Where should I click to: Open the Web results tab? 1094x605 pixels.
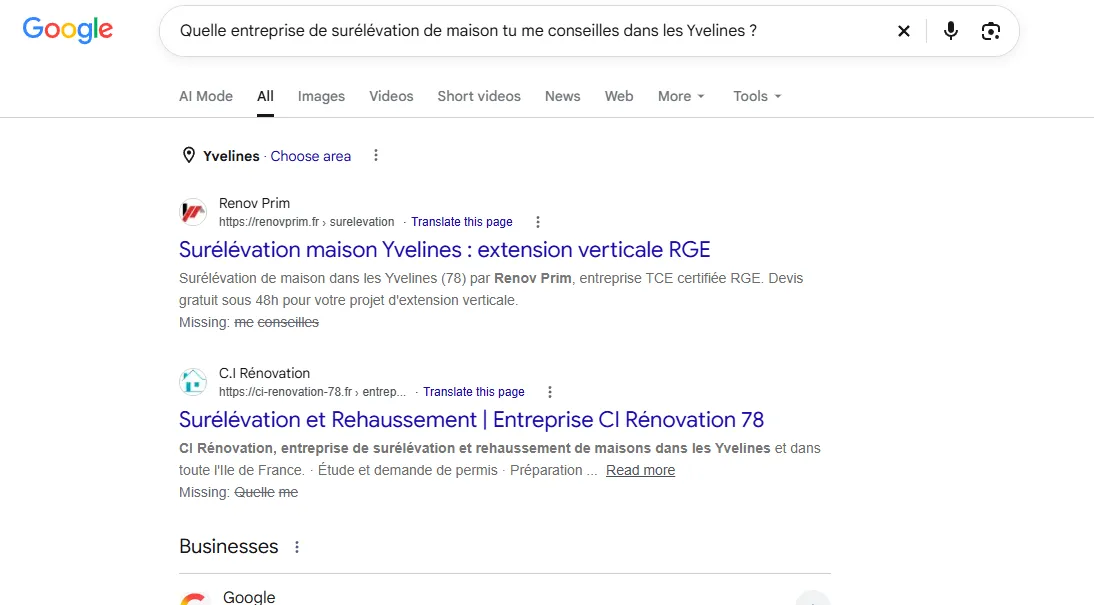[619, 96]
